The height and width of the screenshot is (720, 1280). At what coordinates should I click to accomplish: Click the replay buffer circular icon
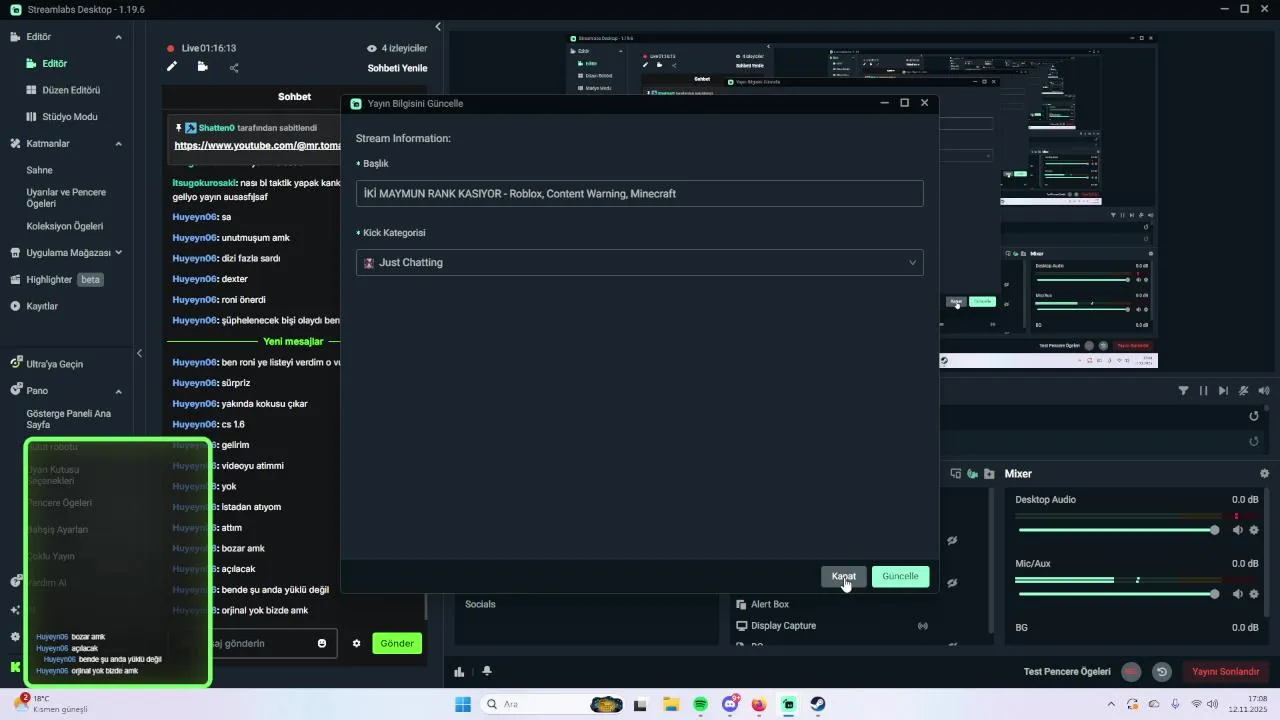click(x=1161, y=672)
